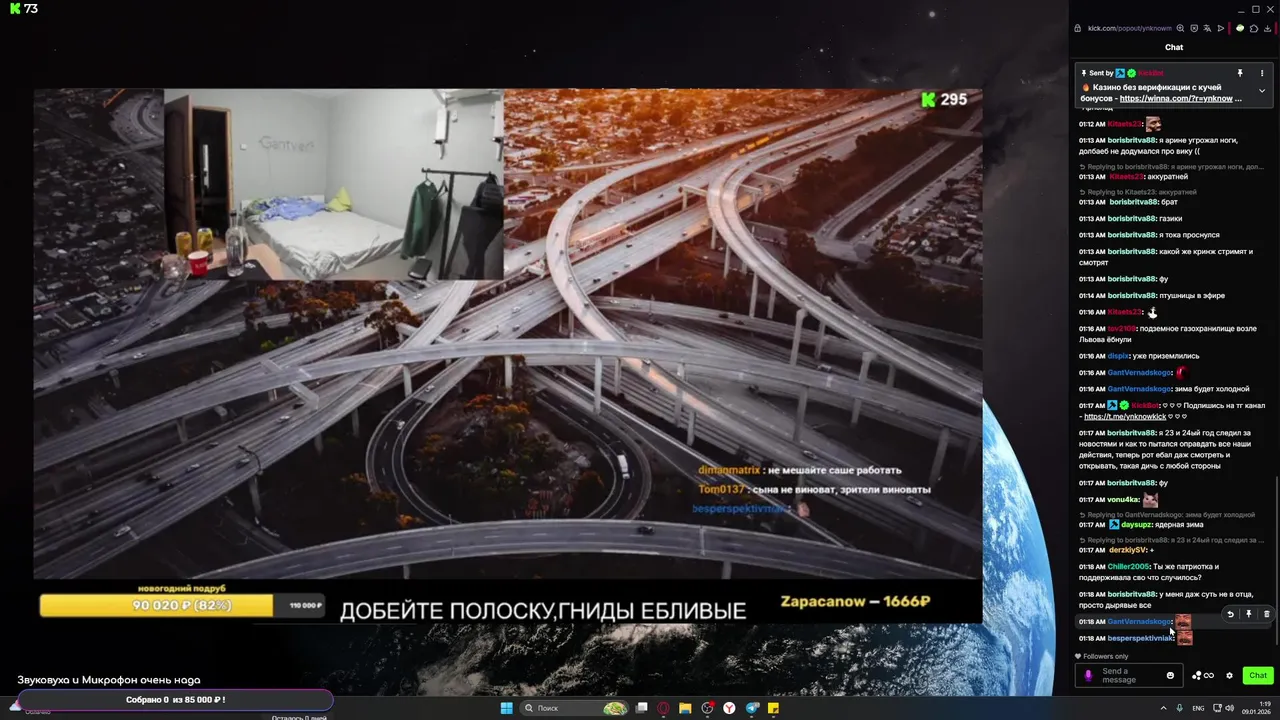1280x720 pixels.
Task: Click the green Chat send button
Action: [1257, 676]
